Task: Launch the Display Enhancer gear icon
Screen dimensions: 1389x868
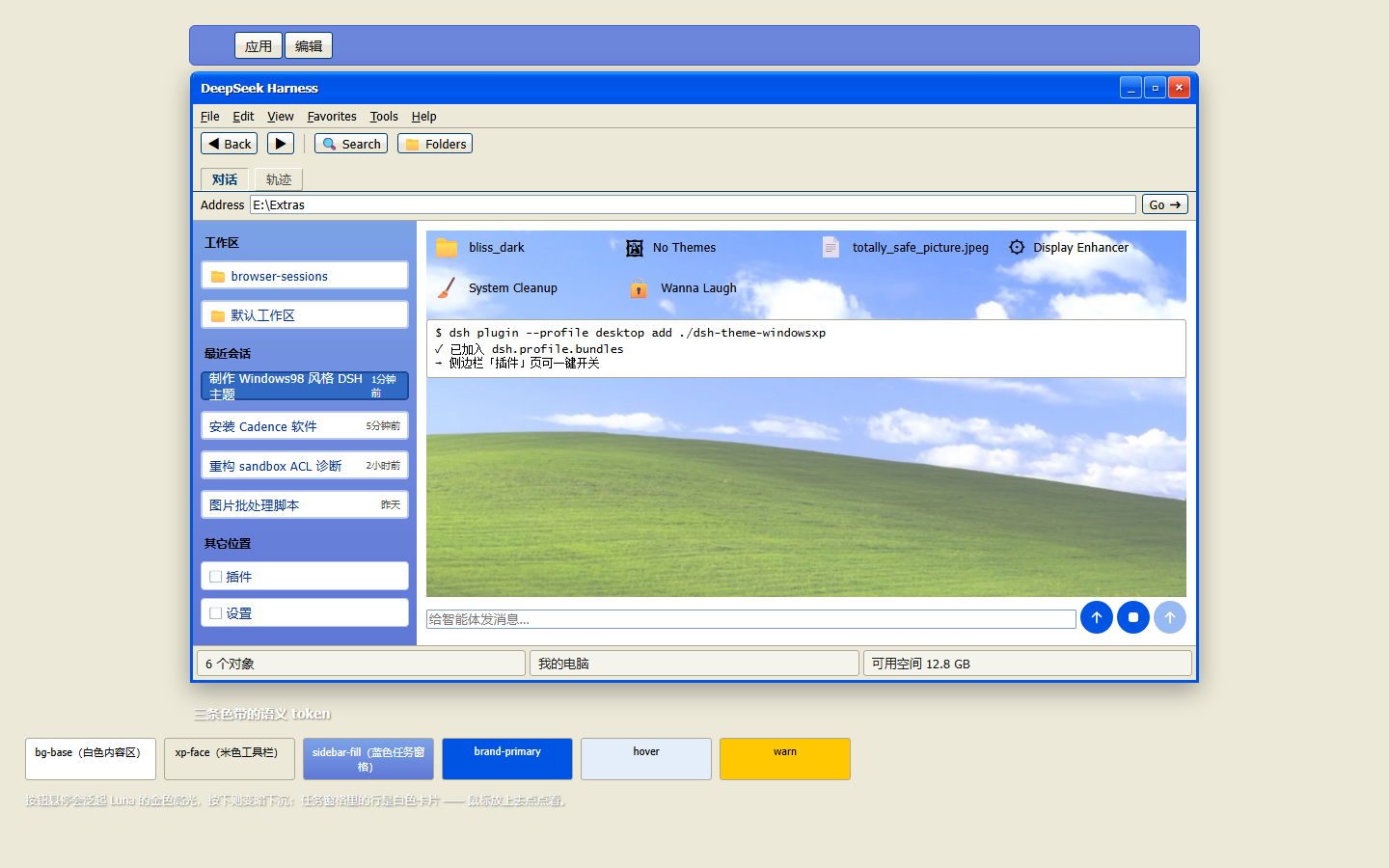Action: [1017, 248]
